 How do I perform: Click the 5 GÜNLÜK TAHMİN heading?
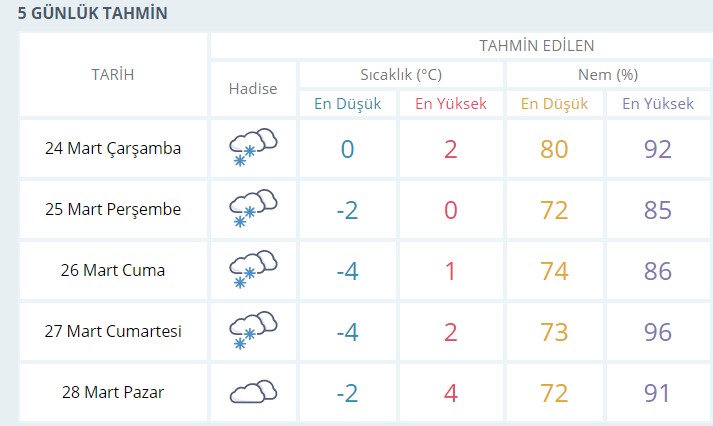click(x=93, y=13)
